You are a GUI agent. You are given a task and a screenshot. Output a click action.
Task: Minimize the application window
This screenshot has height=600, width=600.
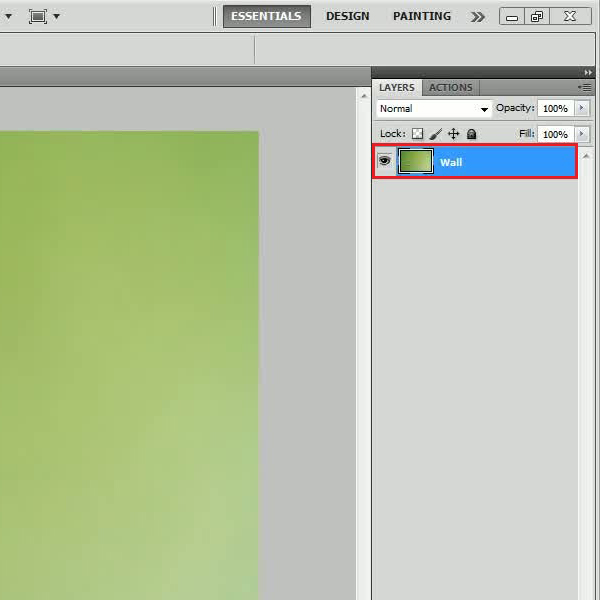[x=512, y=17]
